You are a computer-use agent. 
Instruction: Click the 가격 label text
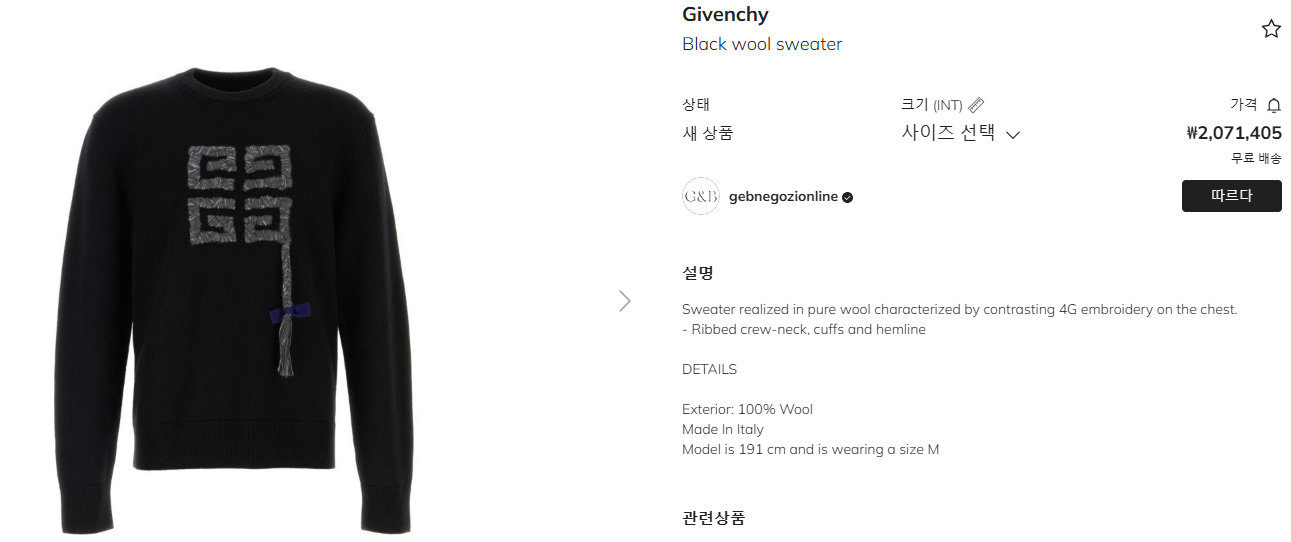1244,105
